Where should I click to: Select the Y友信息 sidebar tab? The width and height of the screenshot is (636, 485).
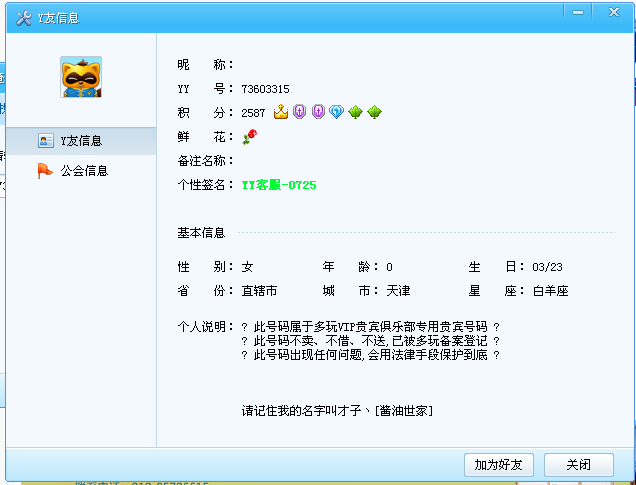pyautogui.click(x=81, y=141)
